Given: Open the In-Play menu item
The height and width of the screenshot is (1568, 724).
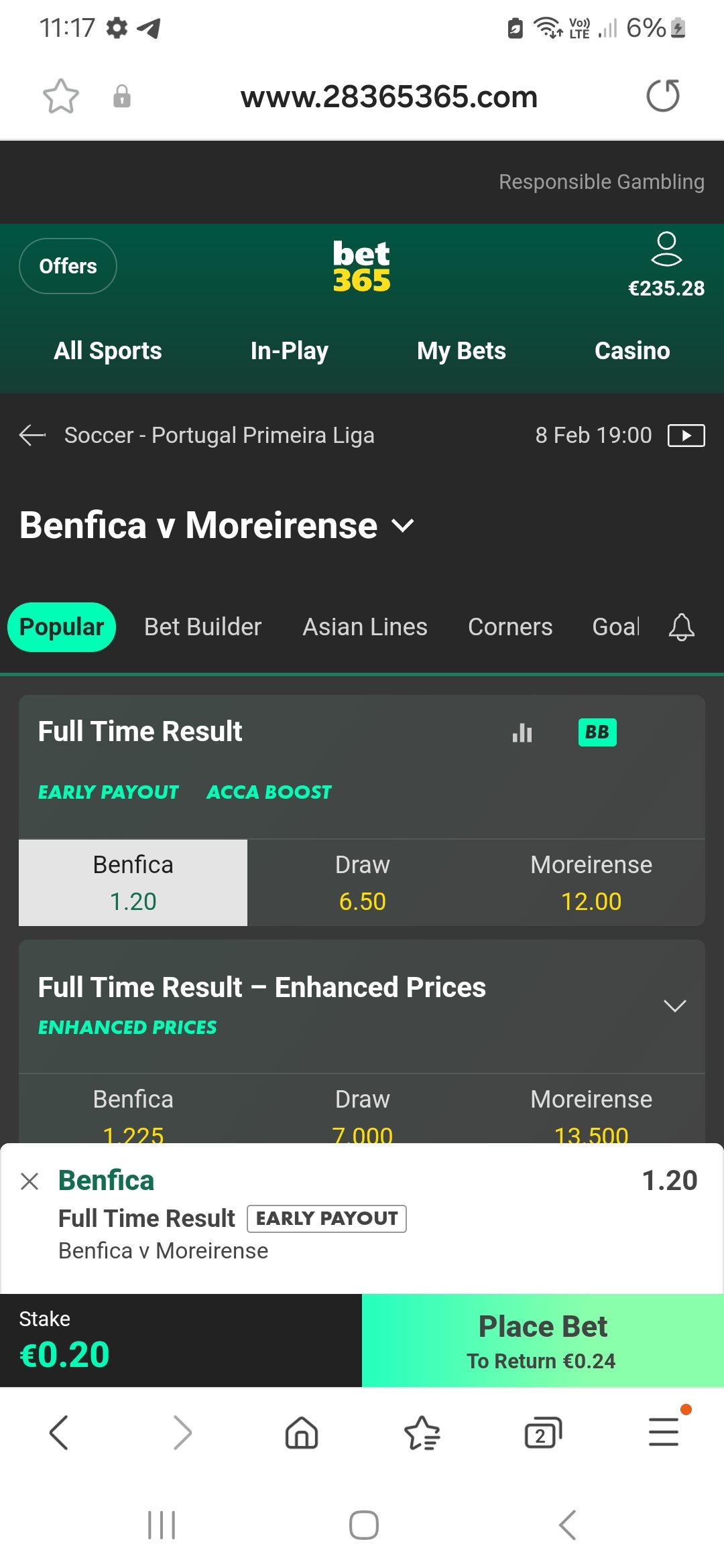Looking at the screenshot, I should 289,350.
